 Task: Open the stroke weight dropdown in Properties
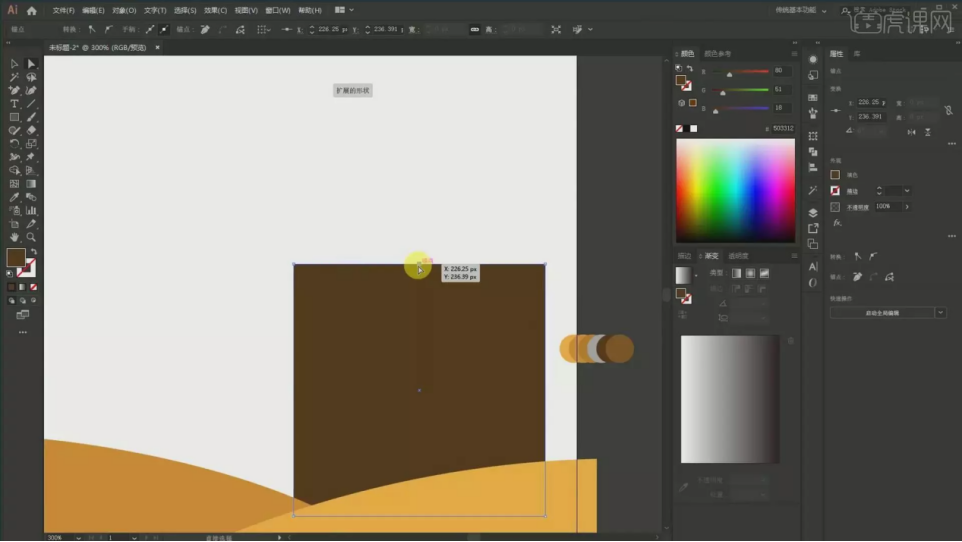(x=906, y=191)
